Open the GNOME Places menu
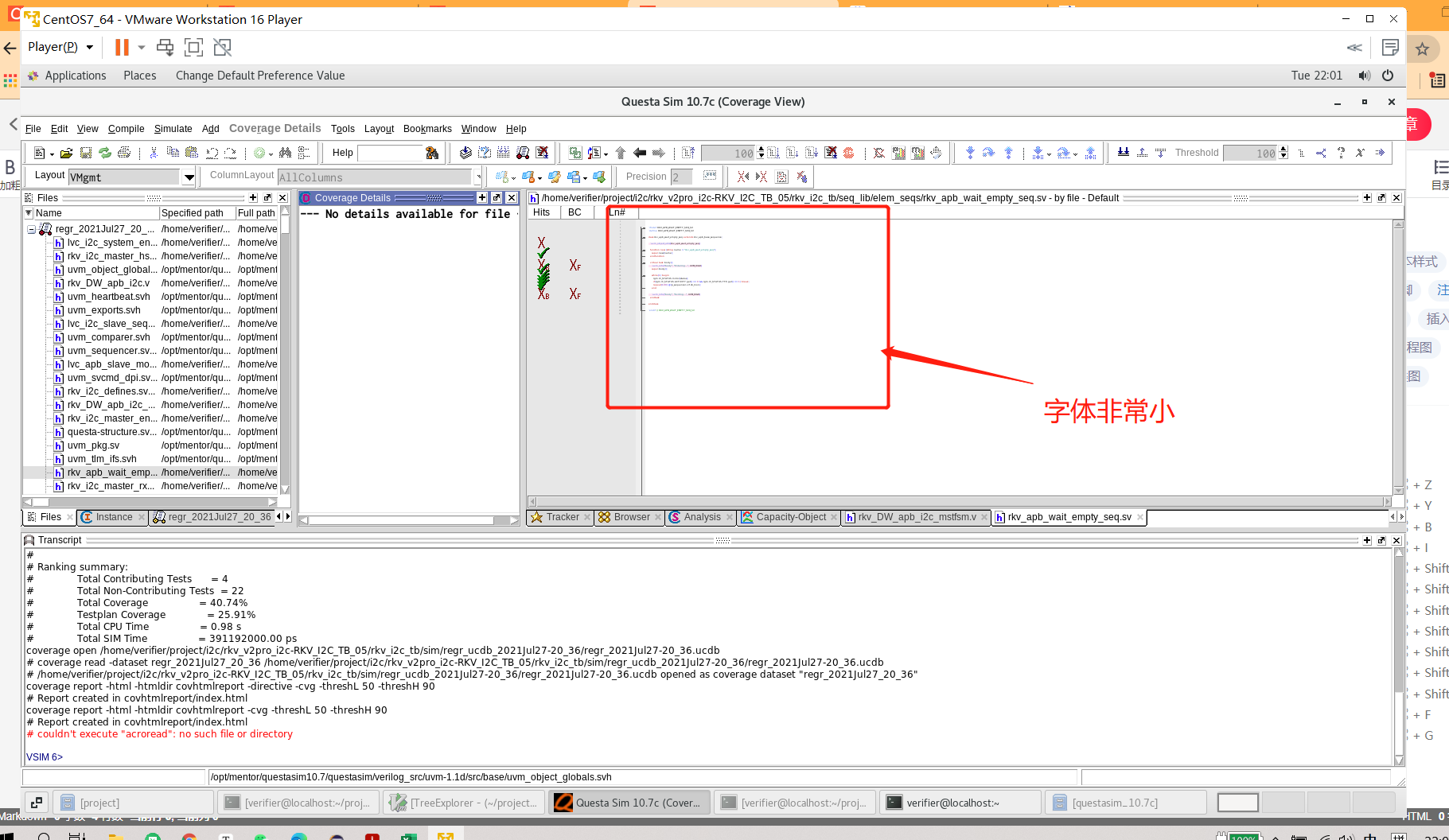The height and width of the screenshot is (840, 1449). (140, 76)
